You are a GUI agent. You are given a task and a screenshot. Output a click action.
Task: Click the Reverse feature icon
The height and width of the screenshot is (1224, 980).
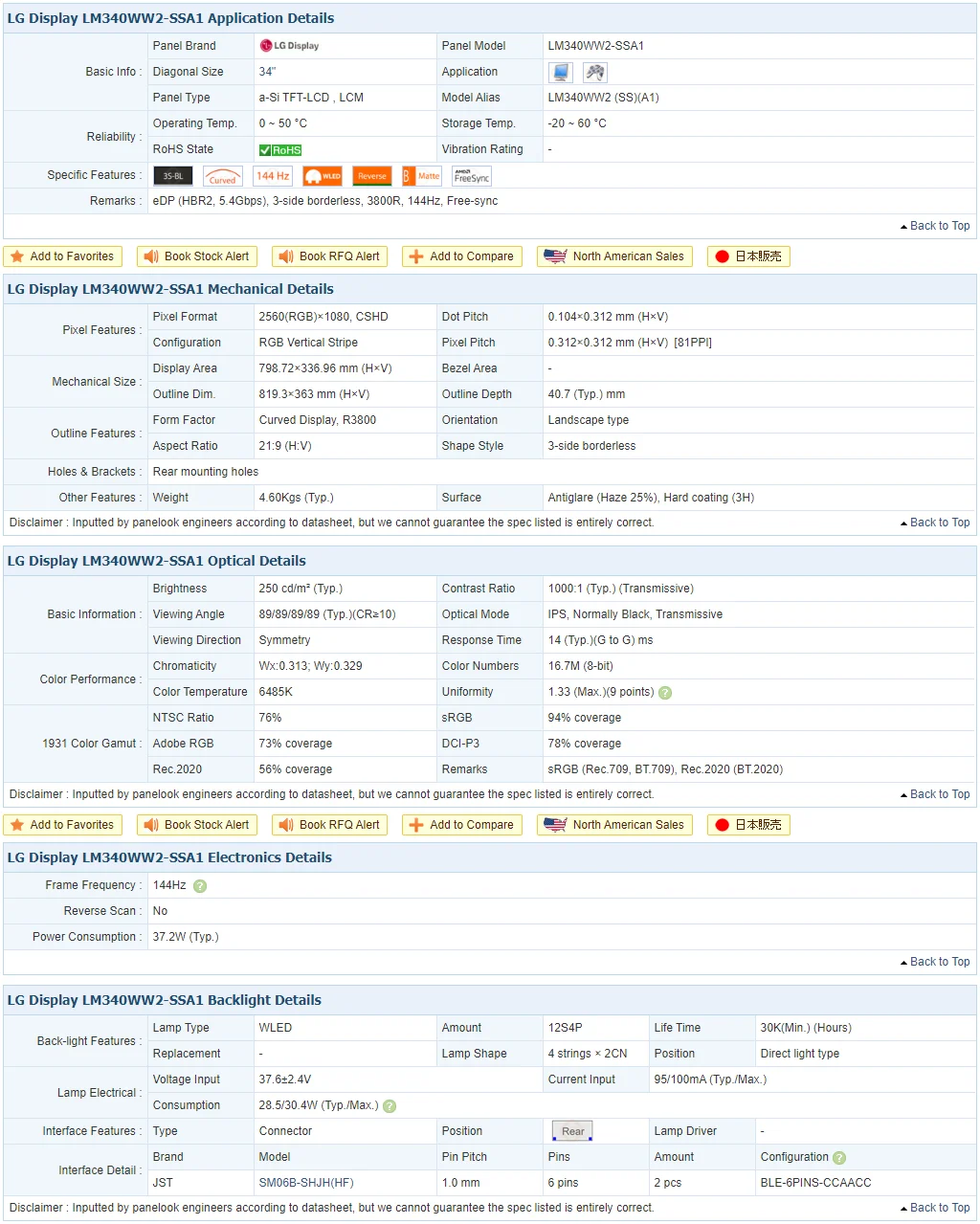372,175
